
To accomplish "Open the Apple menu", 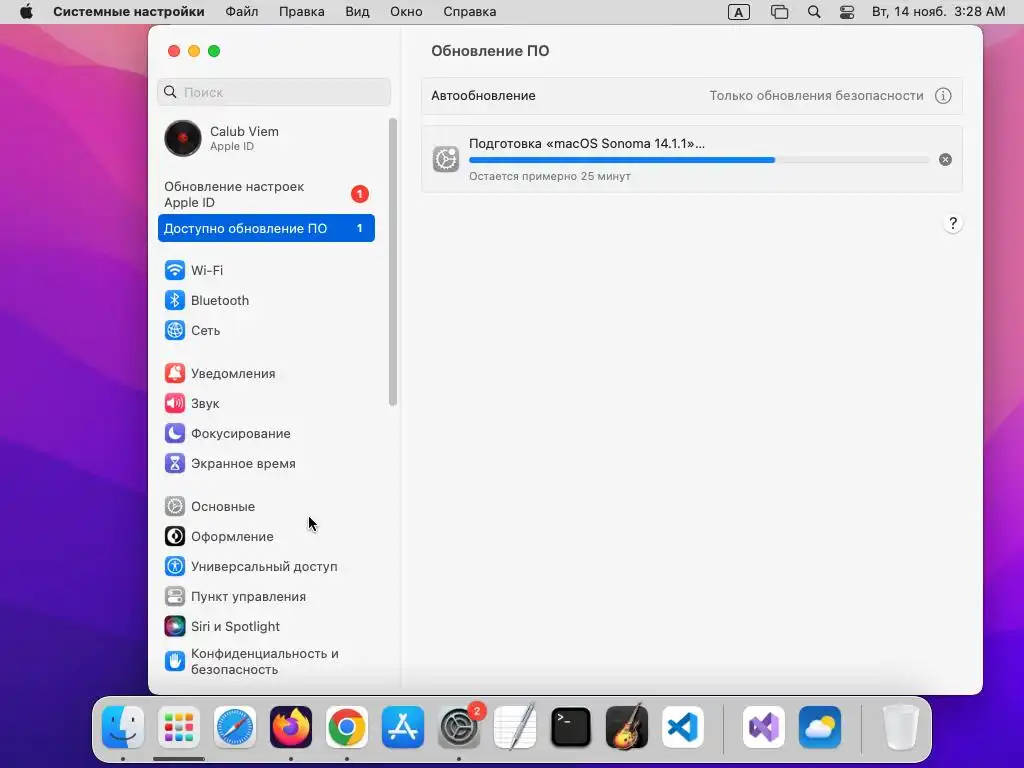I will pyautogui.click(x=26, y=12).
